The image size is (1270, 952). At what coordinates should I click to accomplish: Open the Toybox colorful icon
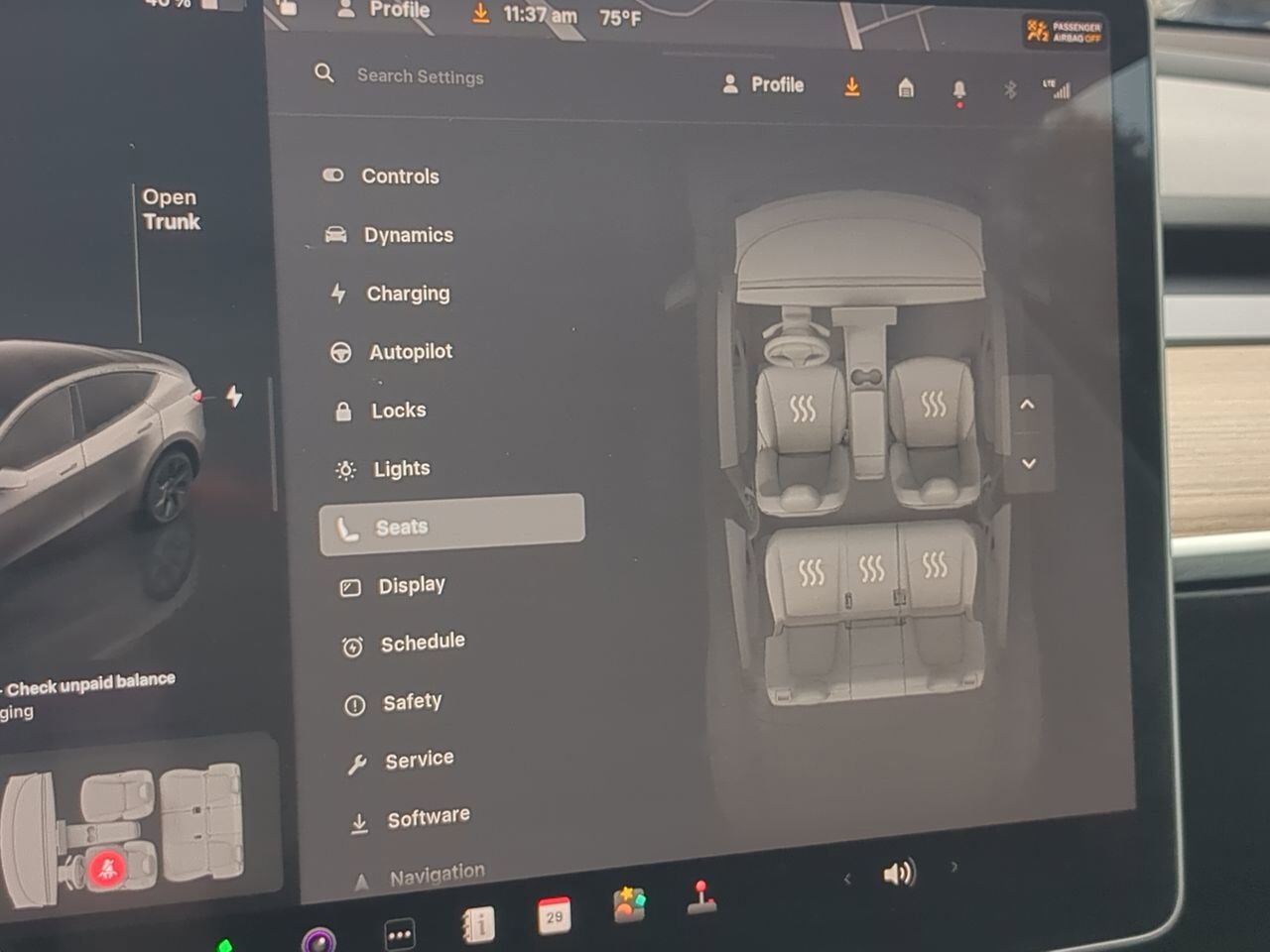[629, 904]
